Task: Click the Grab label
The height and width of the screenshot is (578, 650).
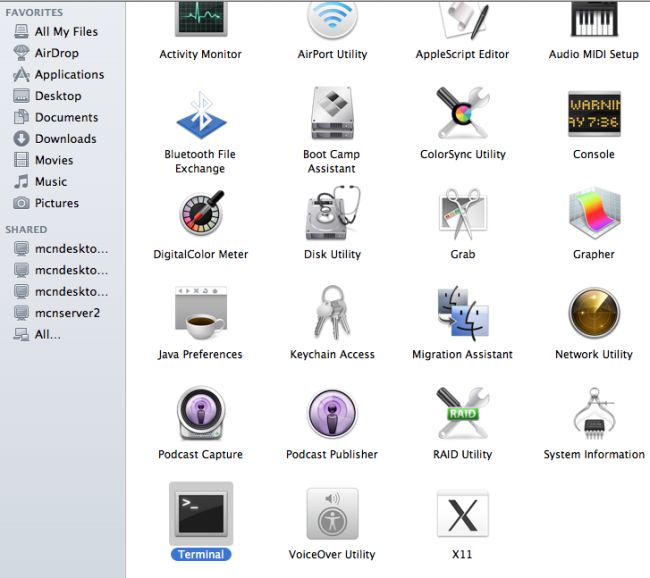Action: (x=463, y=254)
